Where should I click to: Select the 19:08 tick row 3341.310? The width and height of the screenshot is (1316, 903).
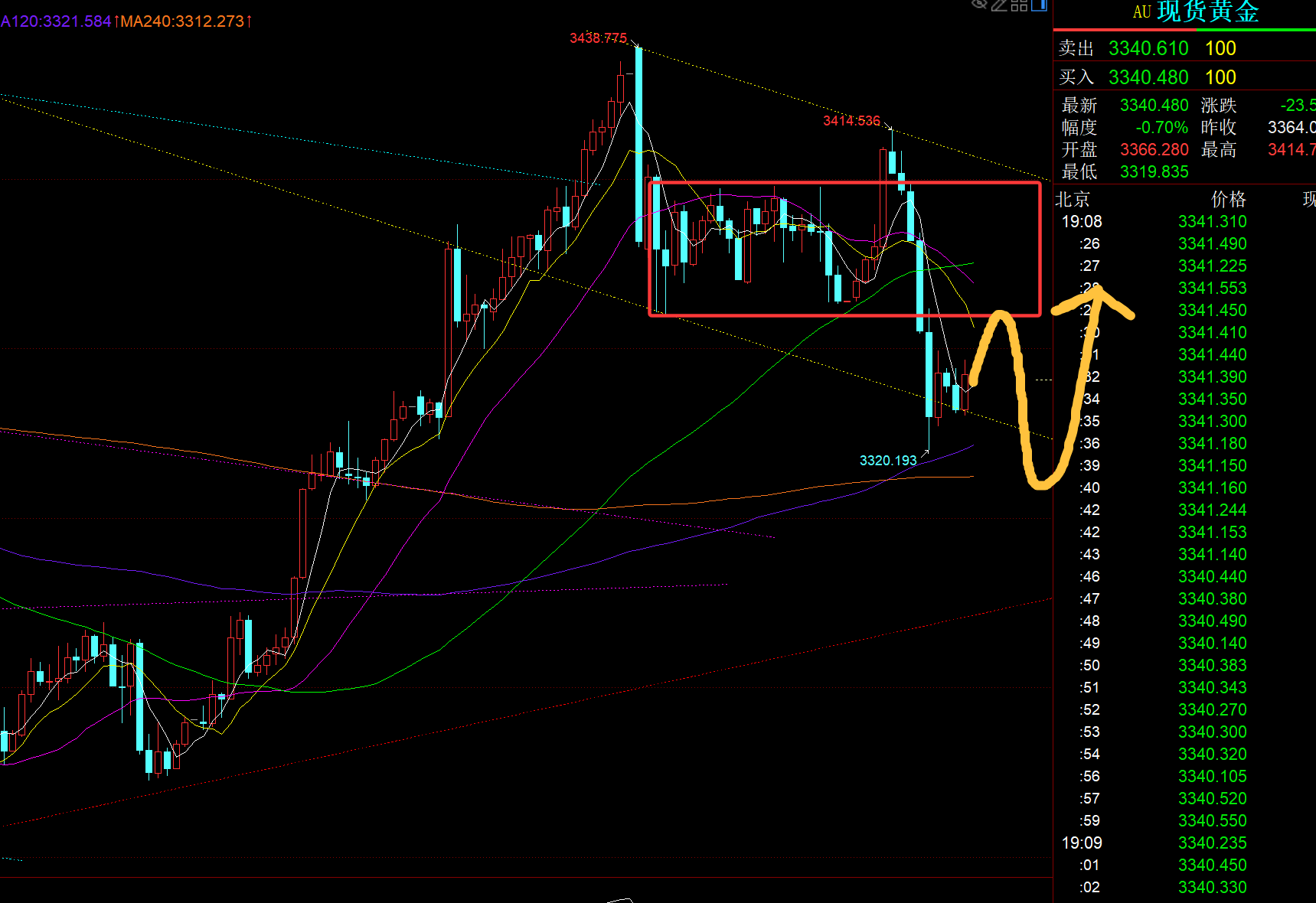pos(1212,222)
